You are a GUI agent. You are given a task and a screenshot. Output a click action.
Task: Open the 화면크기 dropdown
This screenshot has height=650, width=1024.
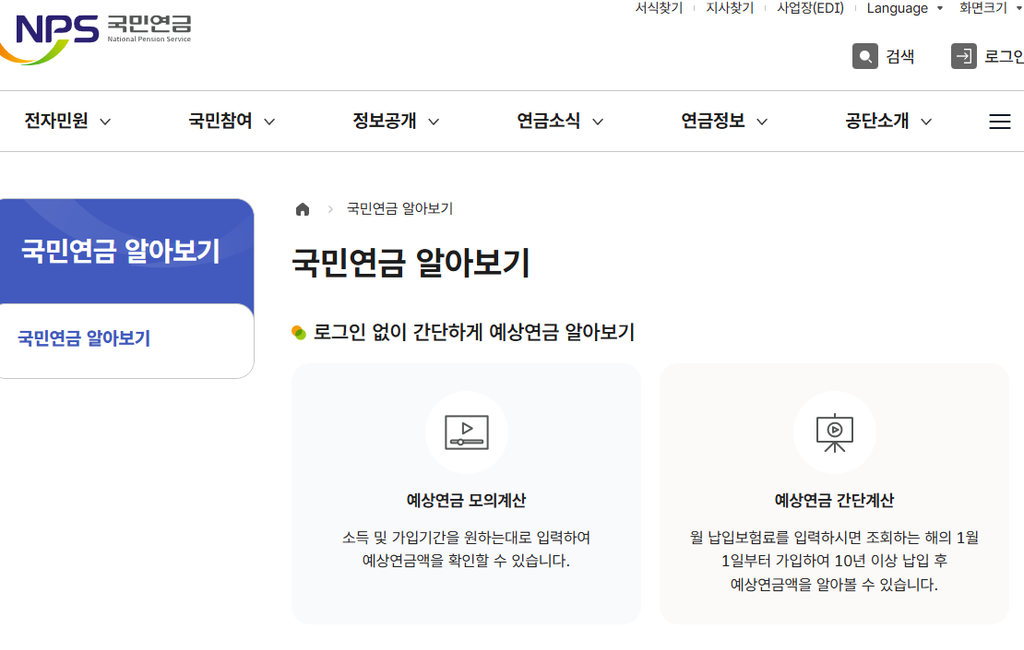[990, 8]
